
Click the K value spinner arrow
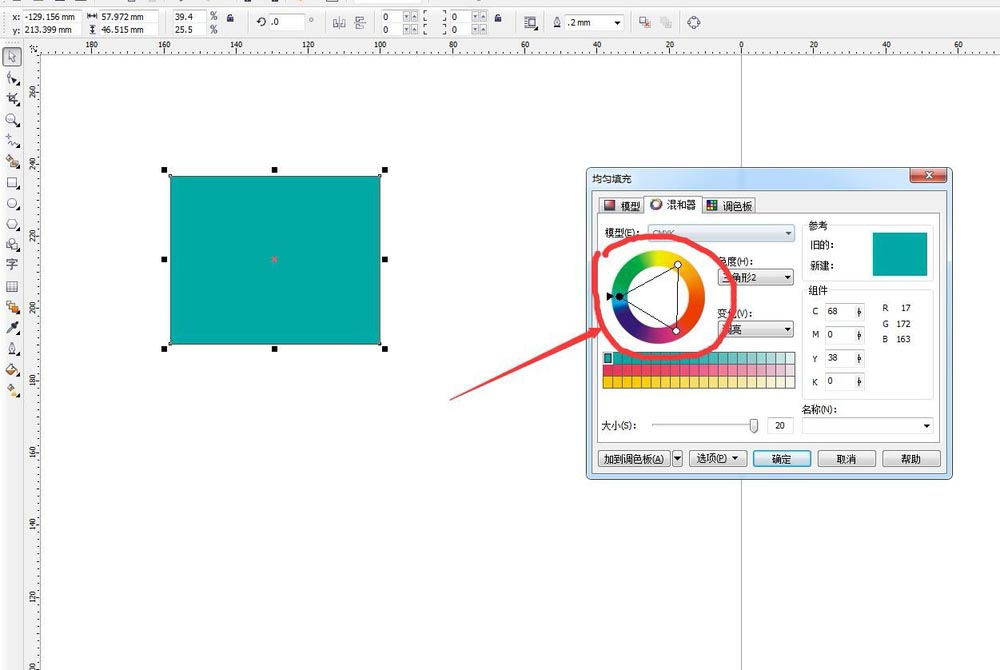point(859,382)
